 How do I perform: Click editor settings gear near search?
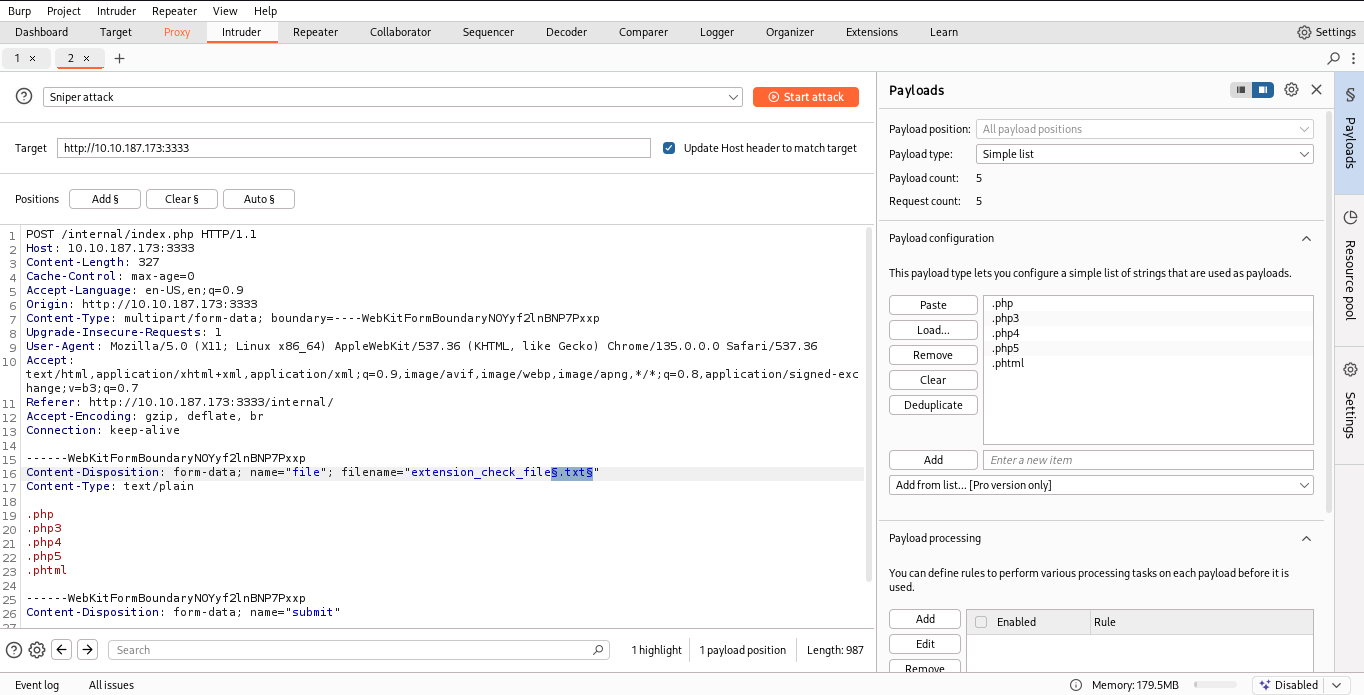(x=37, y=650)
